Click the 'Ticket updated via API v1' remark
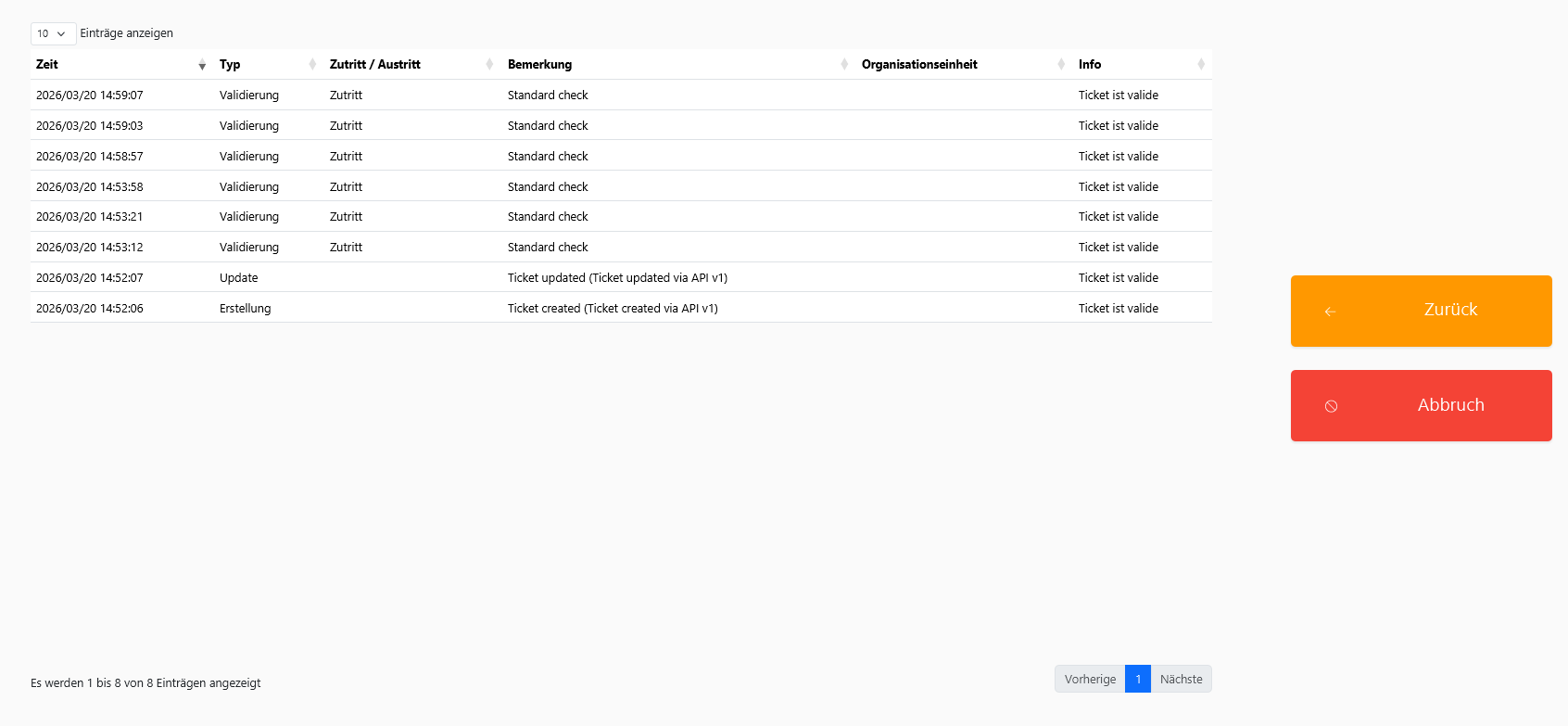 617,278
